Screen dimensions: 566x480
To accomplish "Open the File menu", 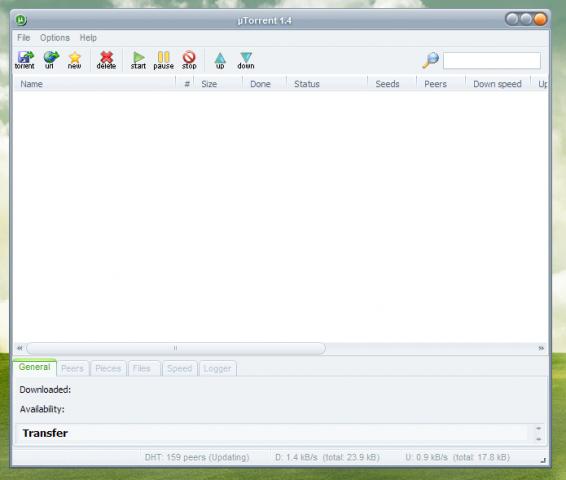I will tap(23, 38).
